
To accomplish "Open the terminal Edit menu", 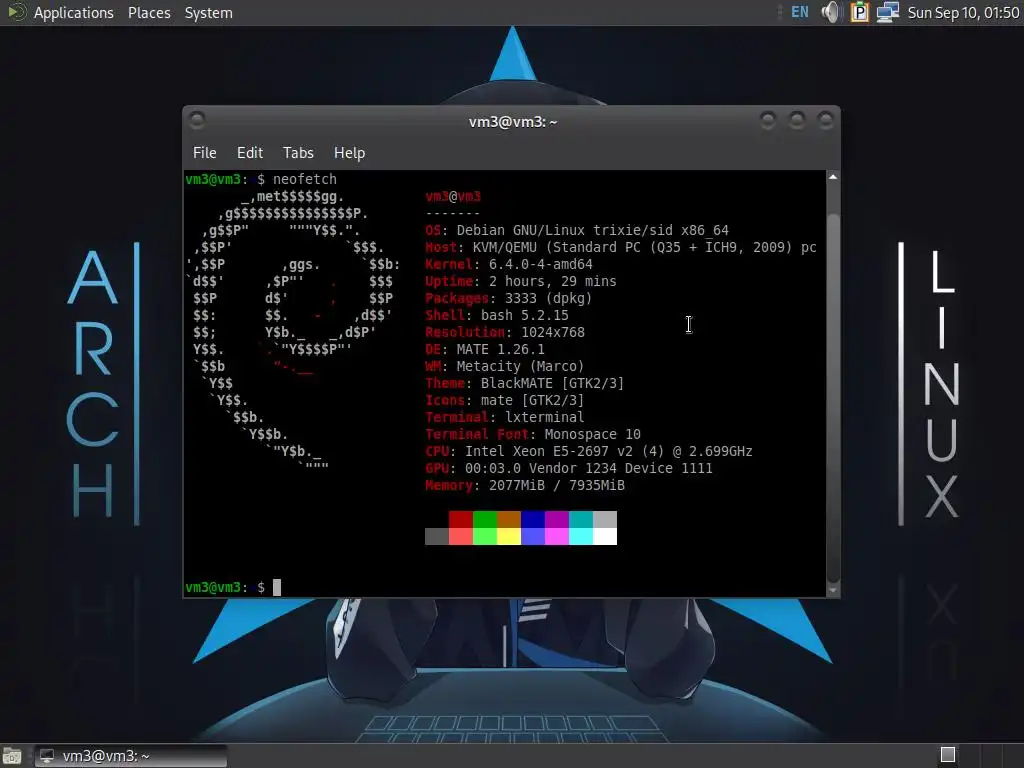I will [249, 153].
